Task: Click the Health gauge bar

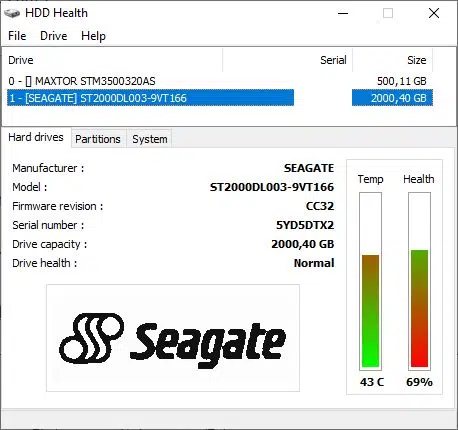Action: 419,281
